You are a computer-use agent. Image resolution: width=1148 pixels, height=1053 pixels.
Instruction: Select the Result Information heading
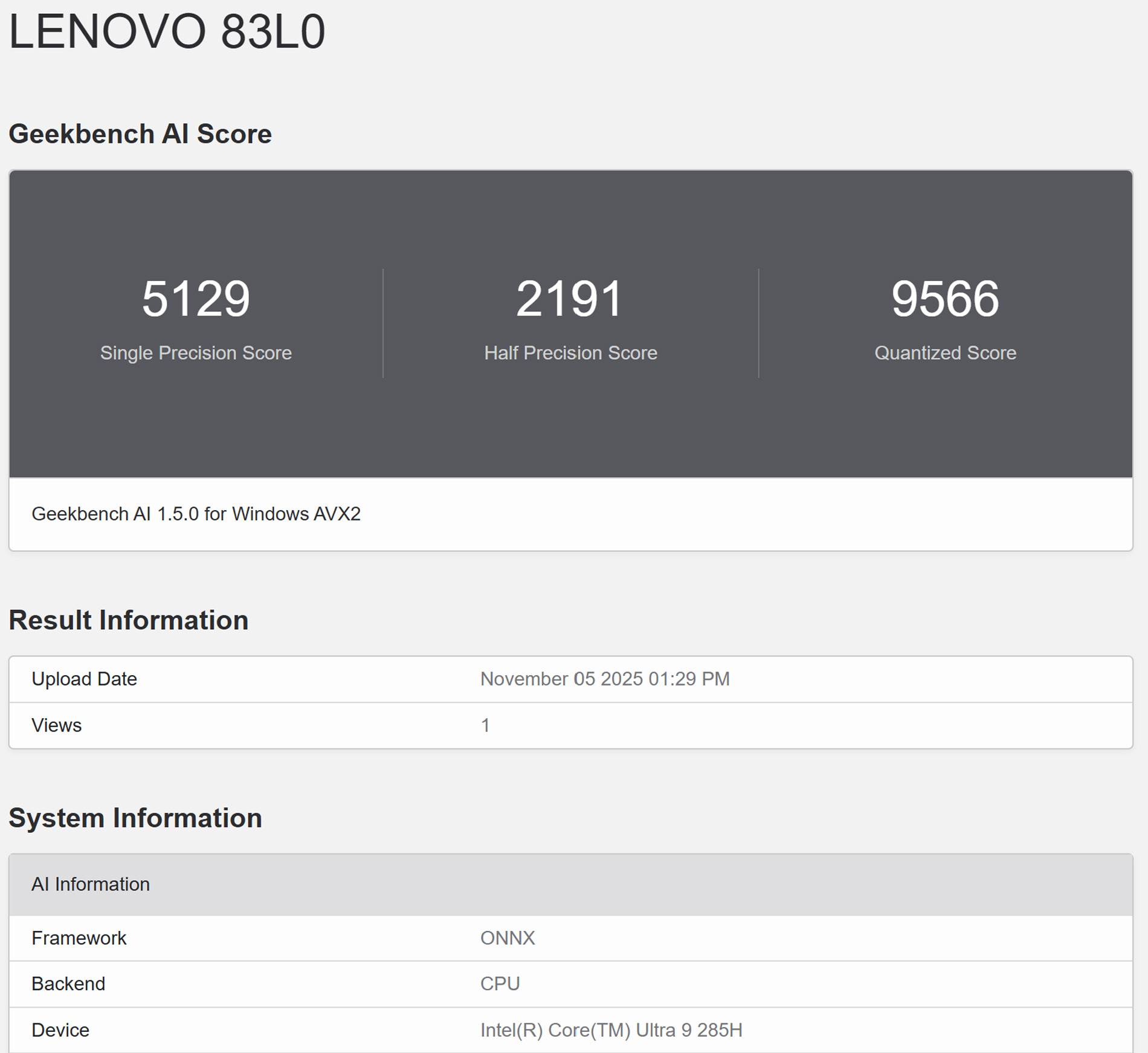coord(128,620)
